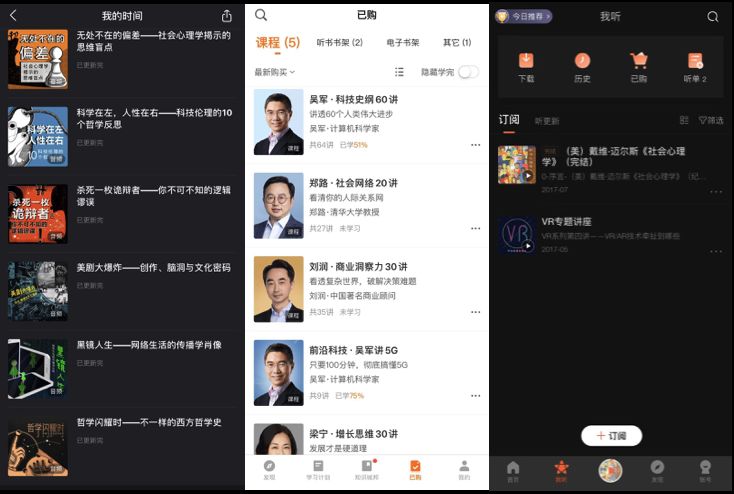This screenshot has height=494, width=734.
Task: Open the 听单 playlist icon
Action: (x=695, y=61)
